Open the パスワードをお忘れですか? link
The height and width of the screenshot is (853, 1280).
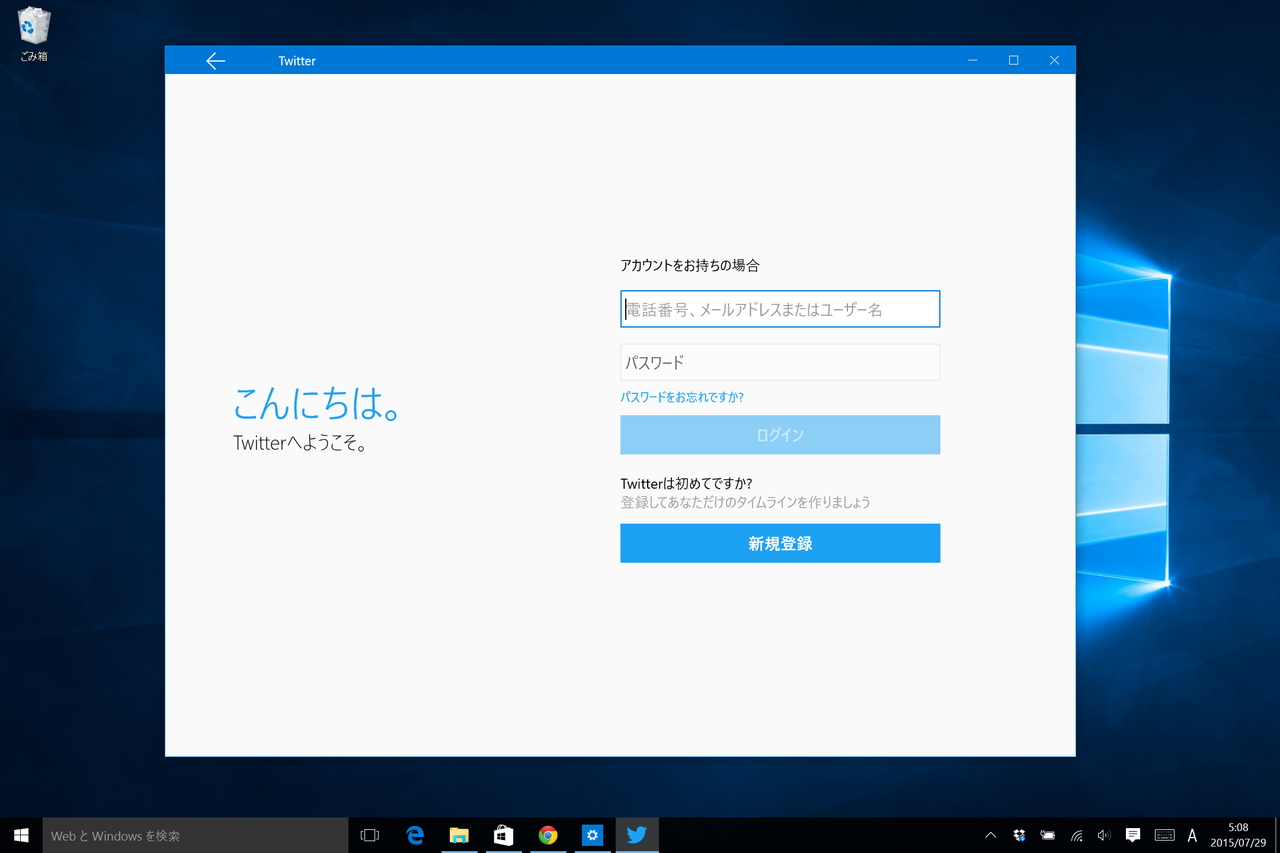[683, 397]
